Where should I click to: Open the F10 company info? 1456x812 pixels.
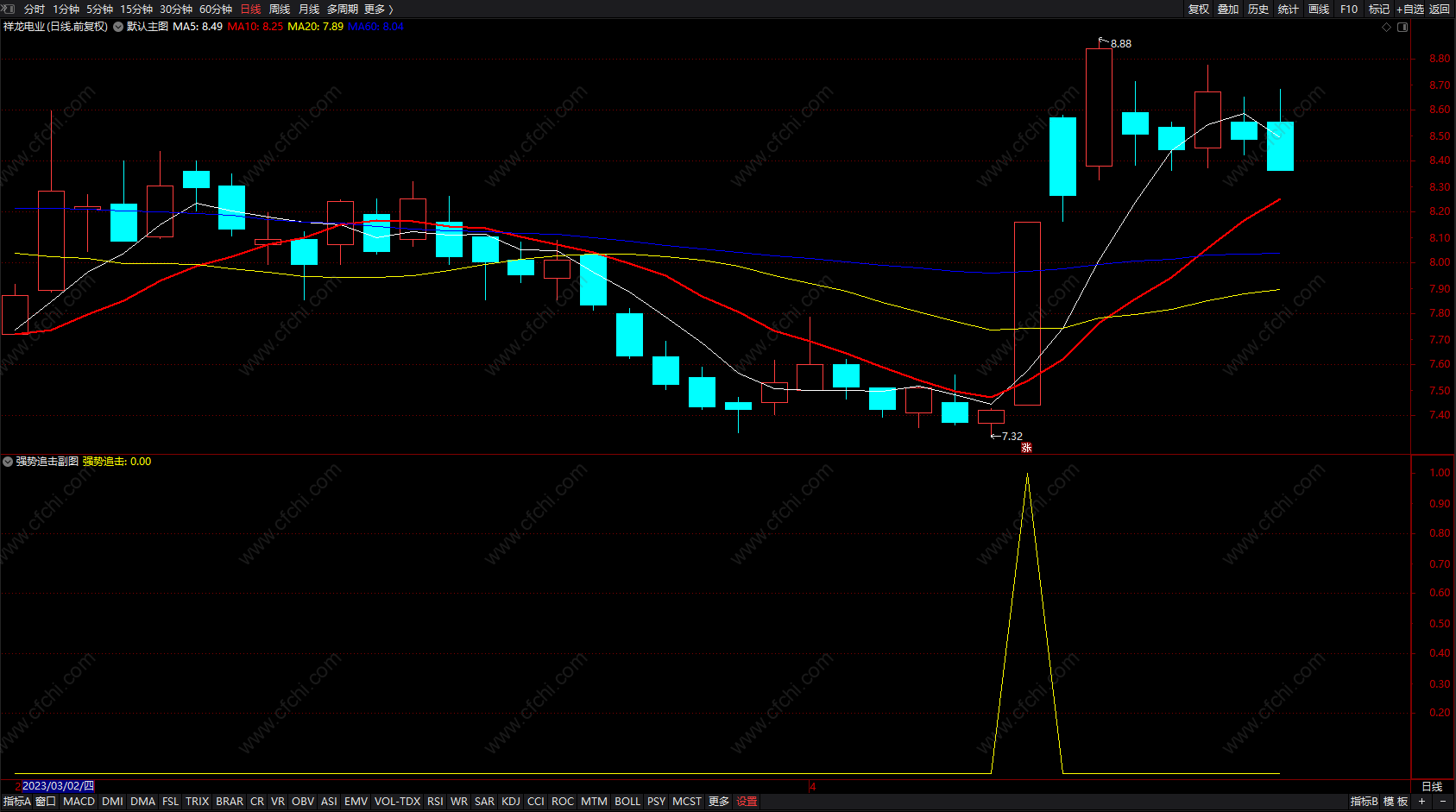click(x=1349, y=9)
